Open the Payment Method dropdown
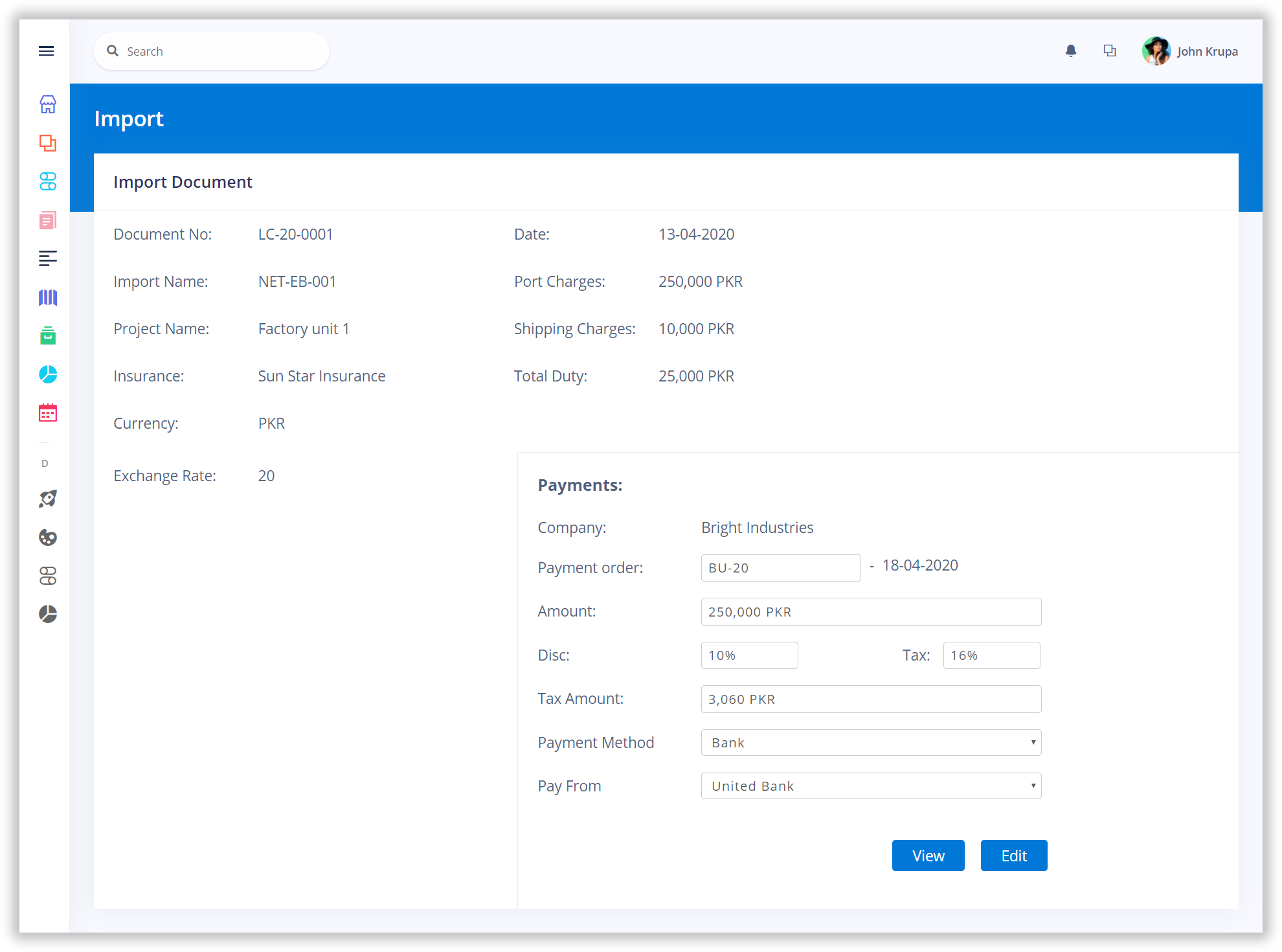The image size is (1282, 952). coord(871,743)
